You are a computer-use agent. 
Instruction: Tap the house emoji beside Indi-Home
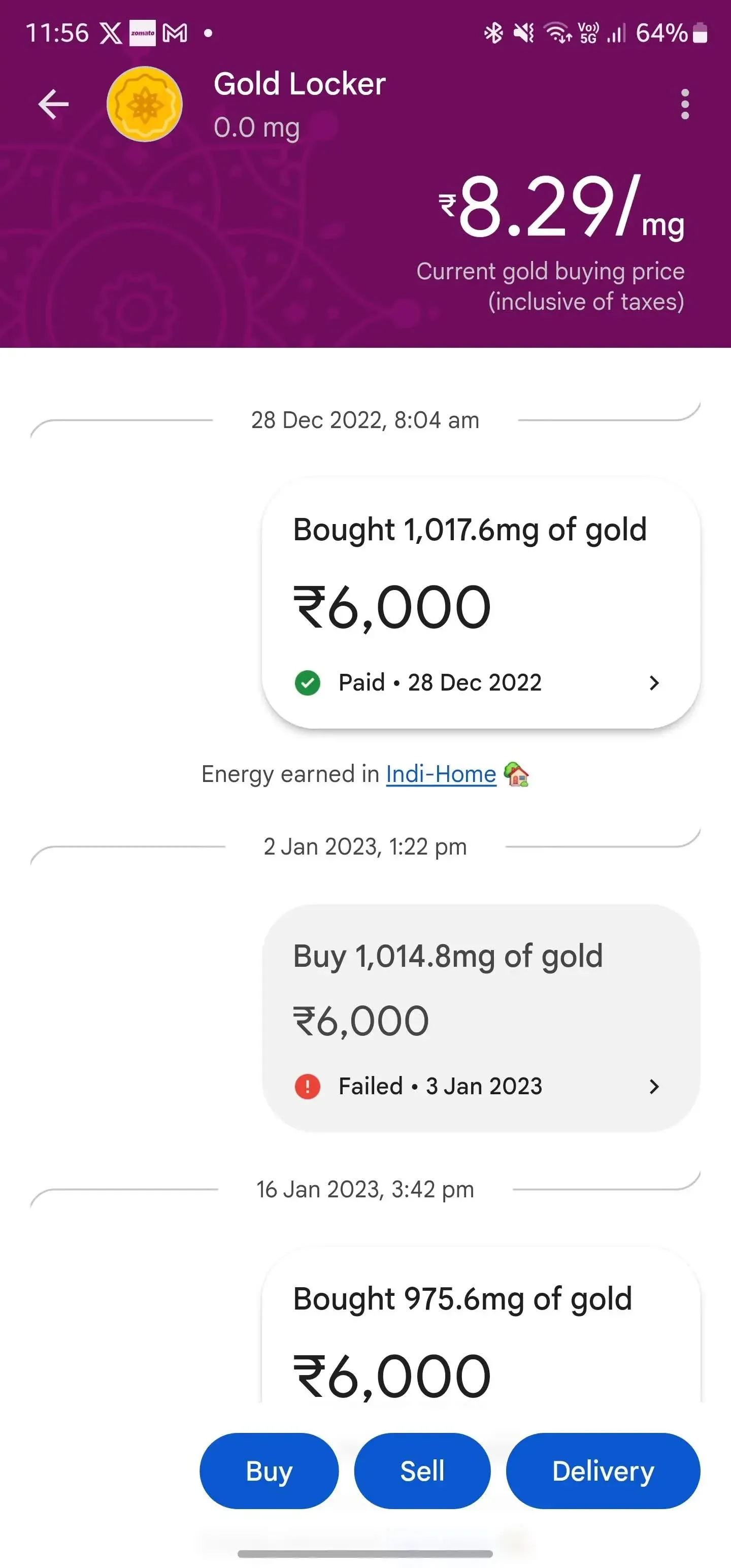point(516,774)
